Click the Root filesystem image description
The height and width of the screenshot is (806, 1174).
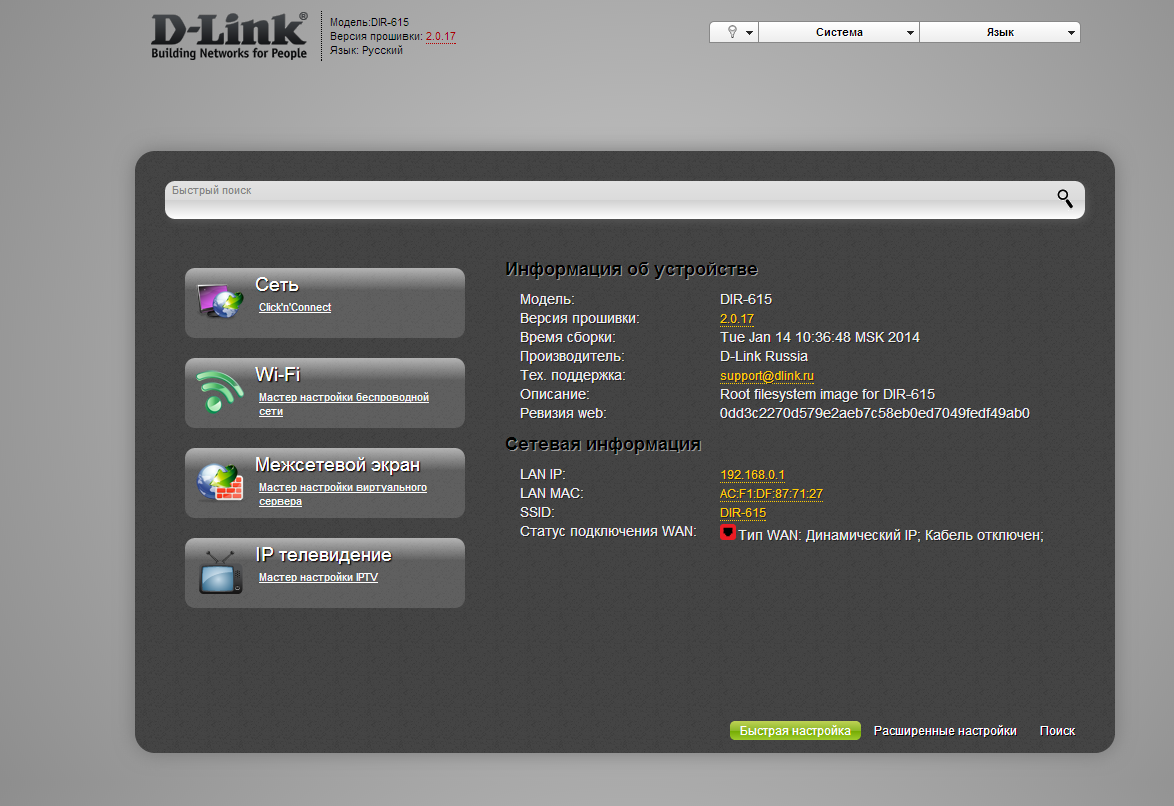point(827,394)
